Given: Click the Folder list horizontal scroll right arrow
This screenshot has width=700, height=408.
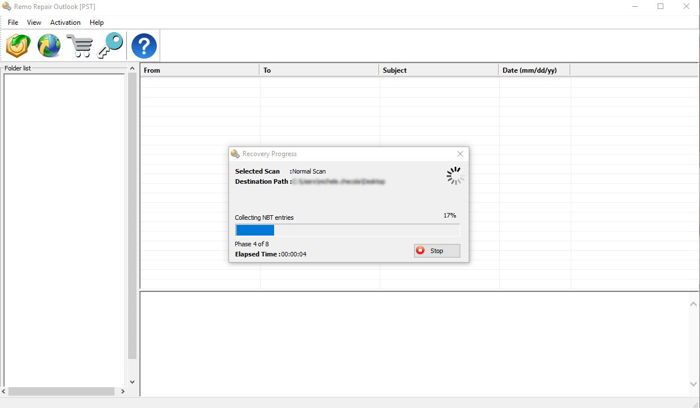Looking at the screenshot, I should pos(123,391).
